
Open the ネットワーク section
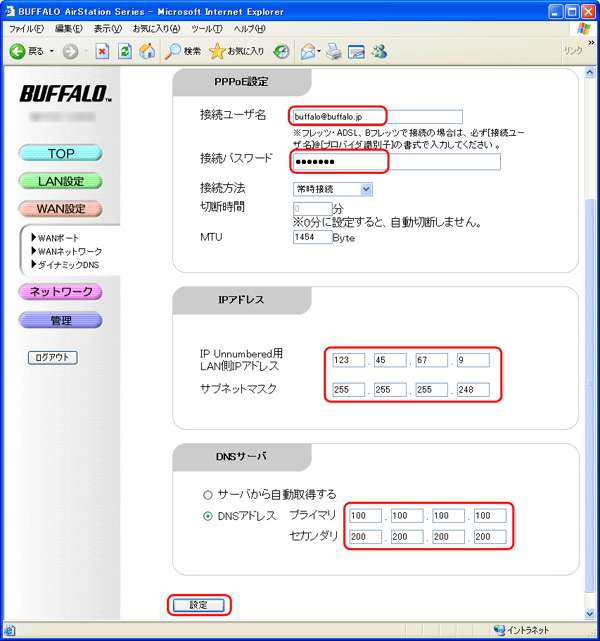pos(60,292)
